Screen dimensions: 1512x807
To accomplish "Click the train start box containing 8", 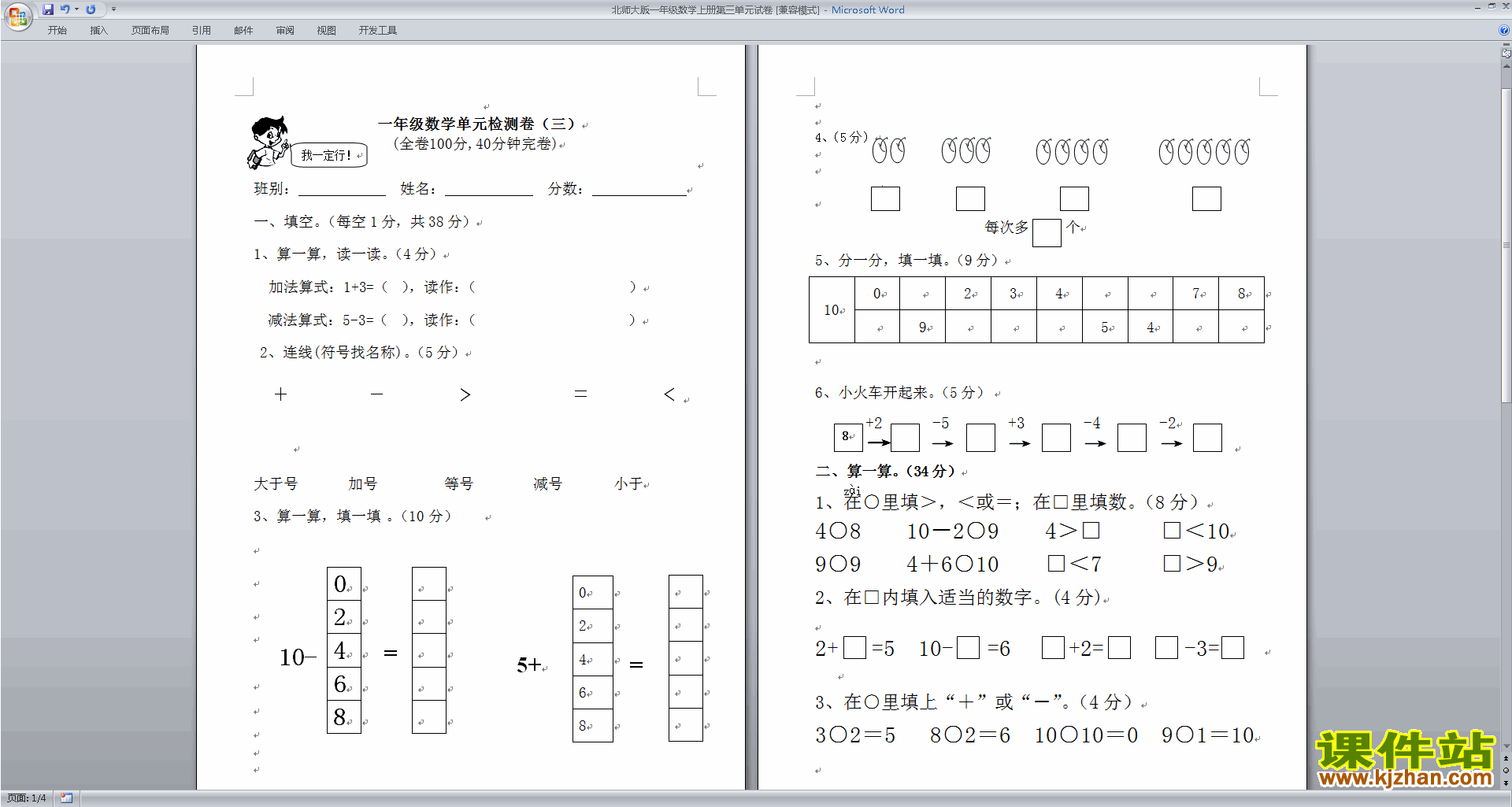I will pos(848,436).
